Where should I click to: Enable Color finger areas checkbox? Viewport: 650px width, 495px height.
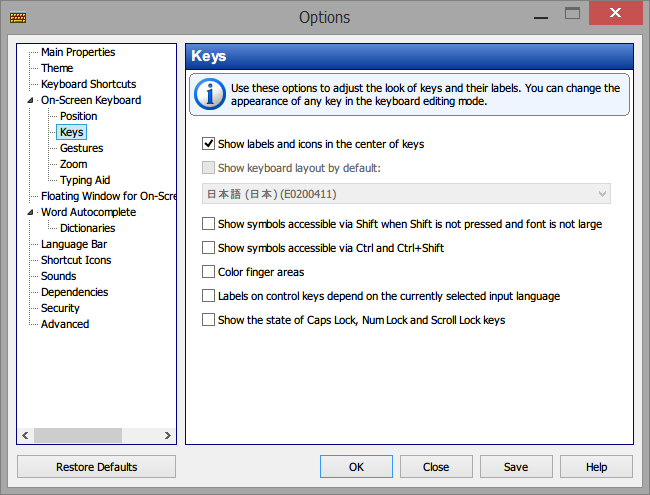[x=208, y=272]
